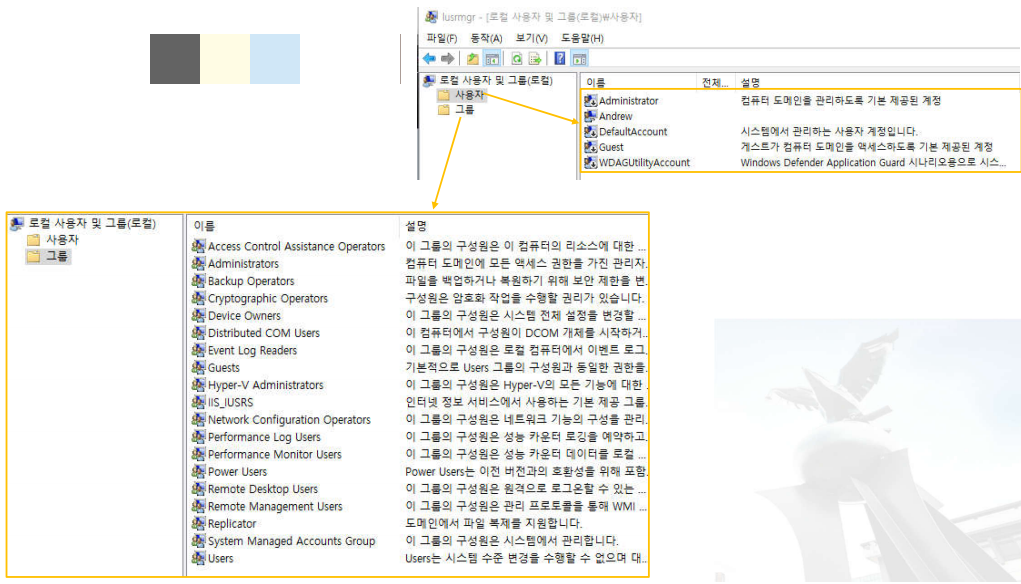This screenshot has width=1021, height=584.
Task: Click the lusrmgr title bar app icon
Action: pyautogui.click(x=431, y=17)
